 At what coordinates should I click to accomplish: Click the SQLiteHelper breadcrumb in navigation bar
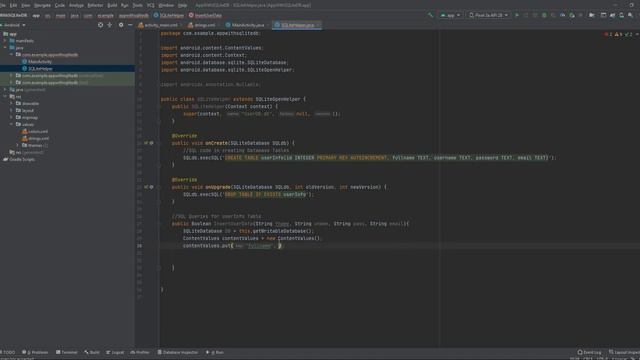(x=169, y=16)
